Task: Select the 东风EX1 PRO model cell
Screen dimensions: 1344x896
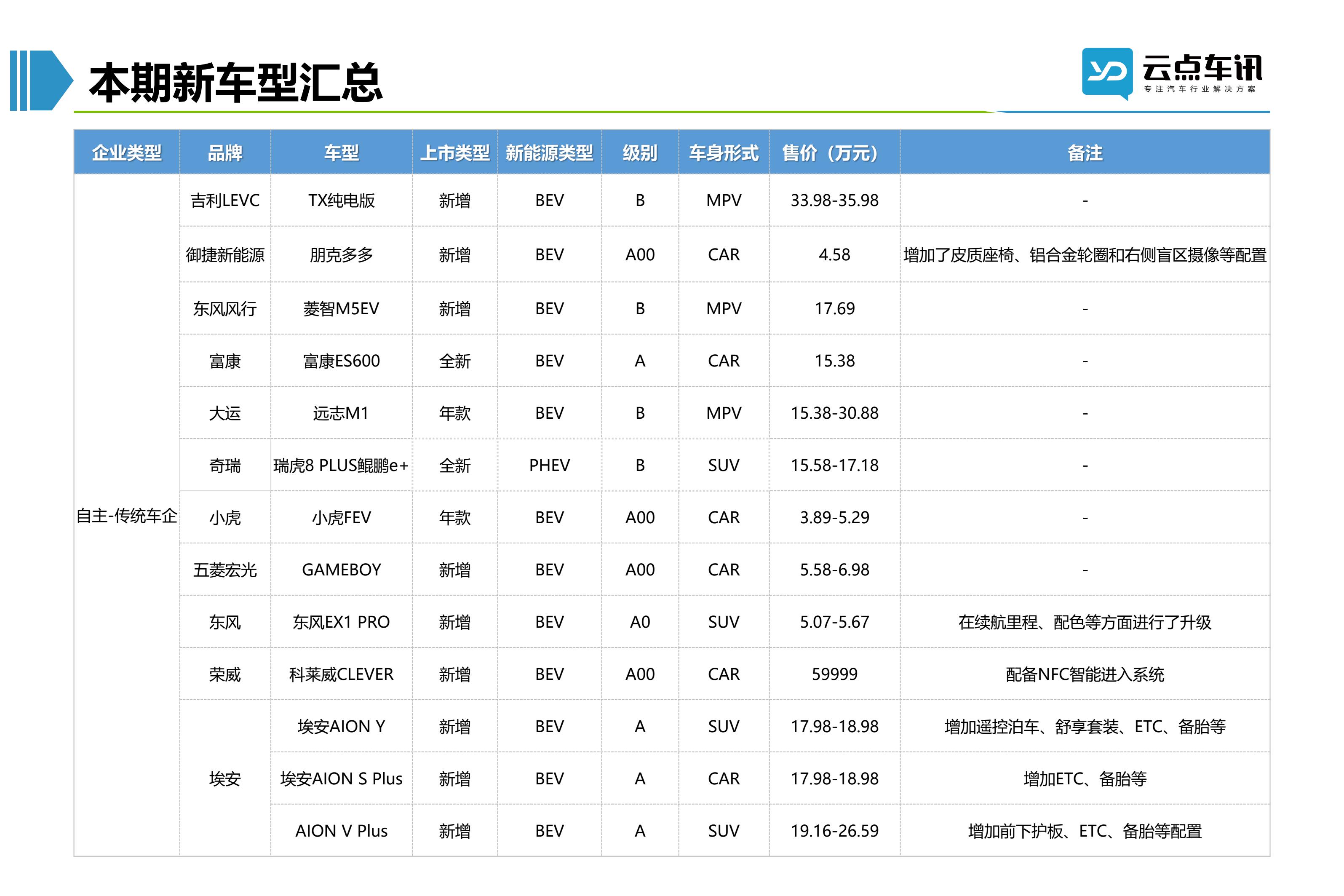Action: tap(342, 622)
